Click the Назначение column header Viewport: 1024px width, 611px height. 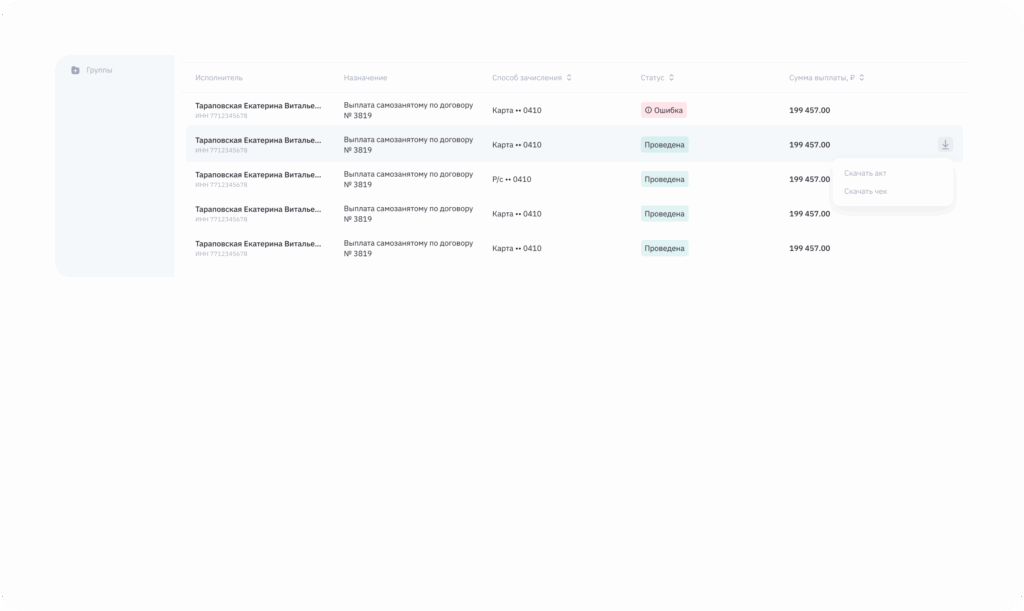(x=365, y=78)
